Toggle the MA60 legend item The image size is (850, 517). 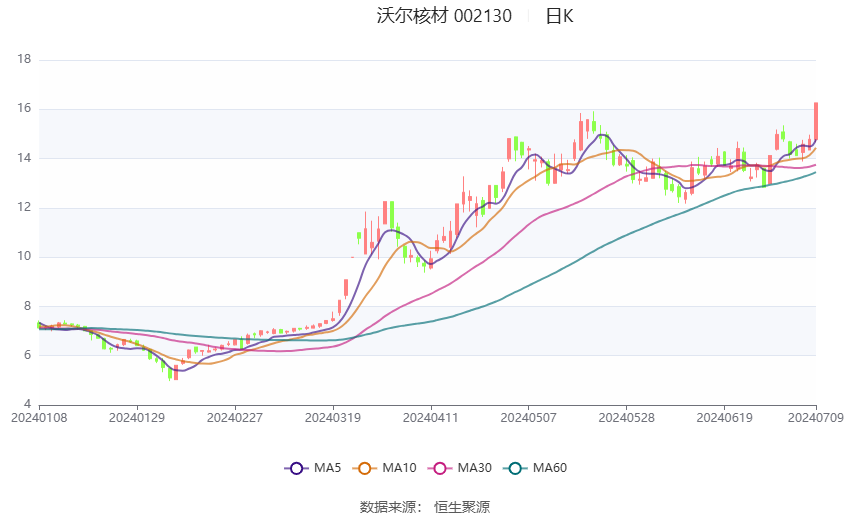tap(535, 468)
